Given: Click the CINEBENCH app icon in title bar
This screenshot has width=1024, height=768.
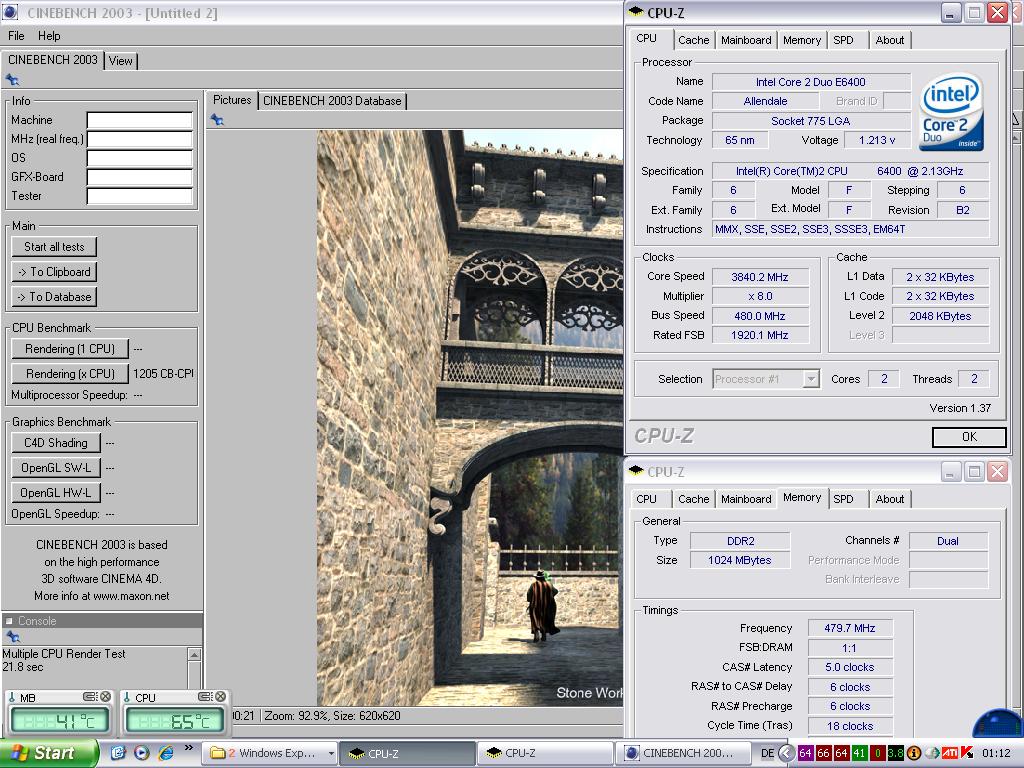Looking at the screenshot, I should click(x=10, y=12).
